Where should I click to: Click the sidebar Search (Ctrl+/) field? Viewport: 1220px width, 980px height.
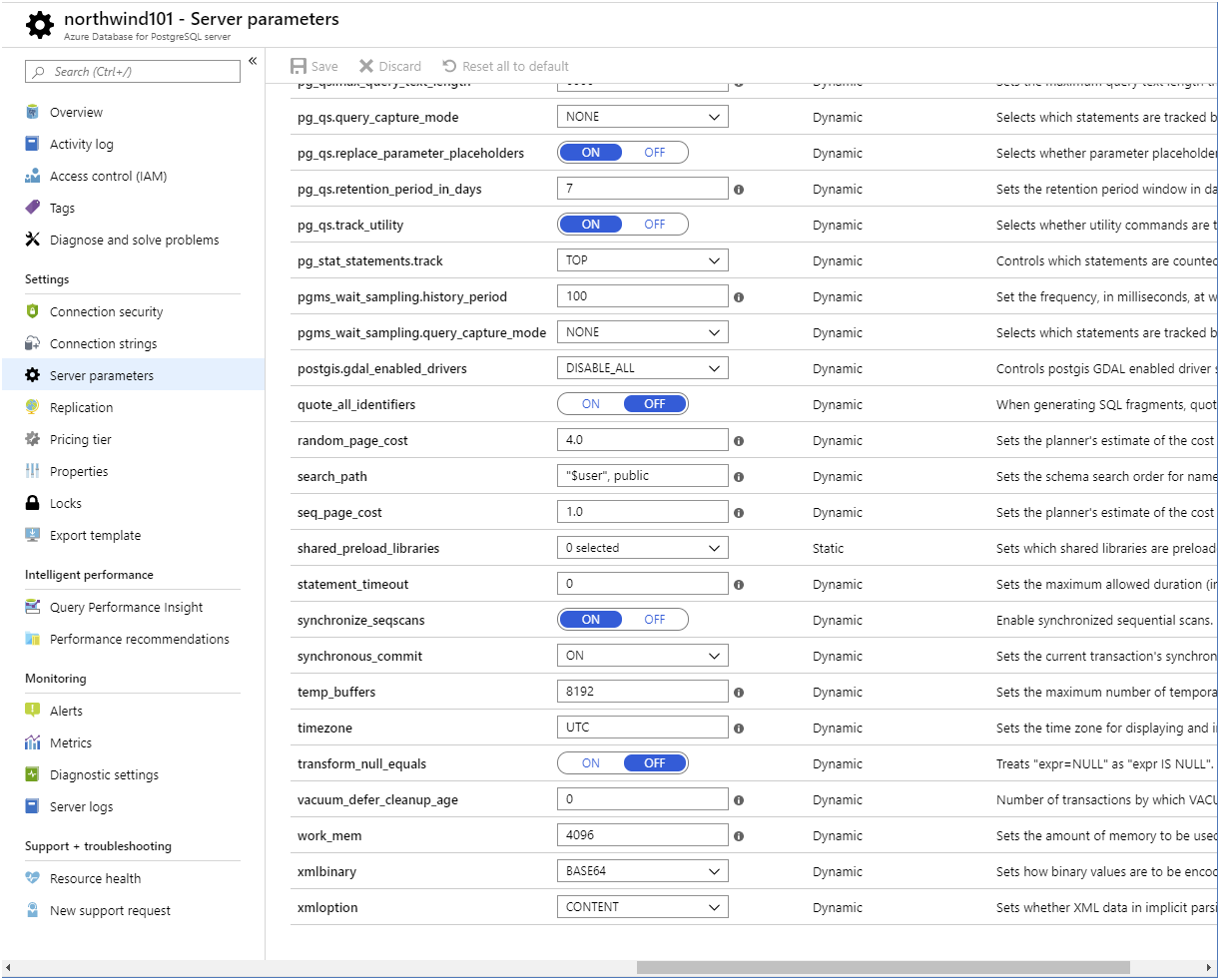click(133, 71)
